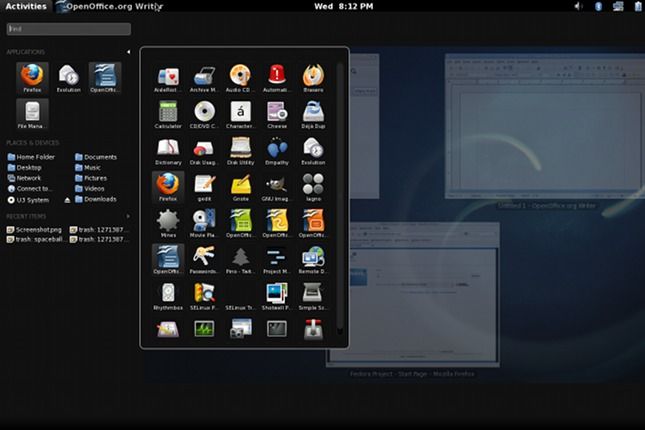The width and height of the screenshot is (645, 430).
Task: Launch the CD/DVD Creator icon
Action: coord(204,115)
